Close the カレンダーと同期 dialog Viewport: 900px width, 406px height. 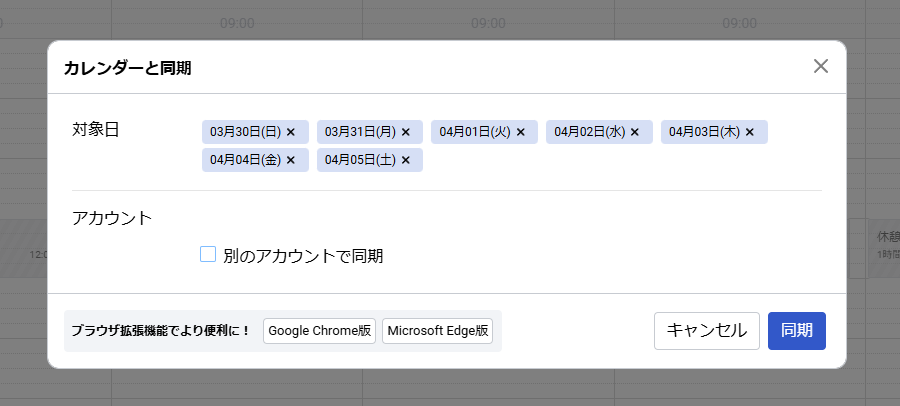click(x=821, y=66)
